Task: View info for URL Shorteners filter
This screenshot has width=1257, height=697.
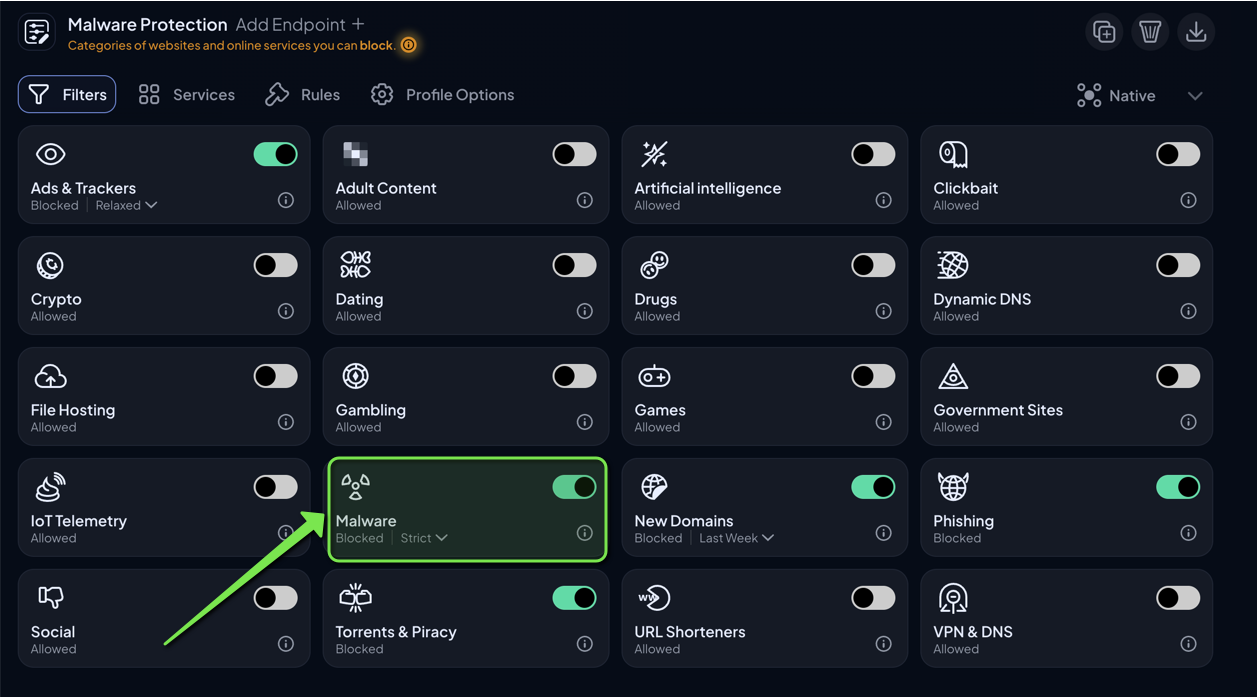Action: pos(884,644)
